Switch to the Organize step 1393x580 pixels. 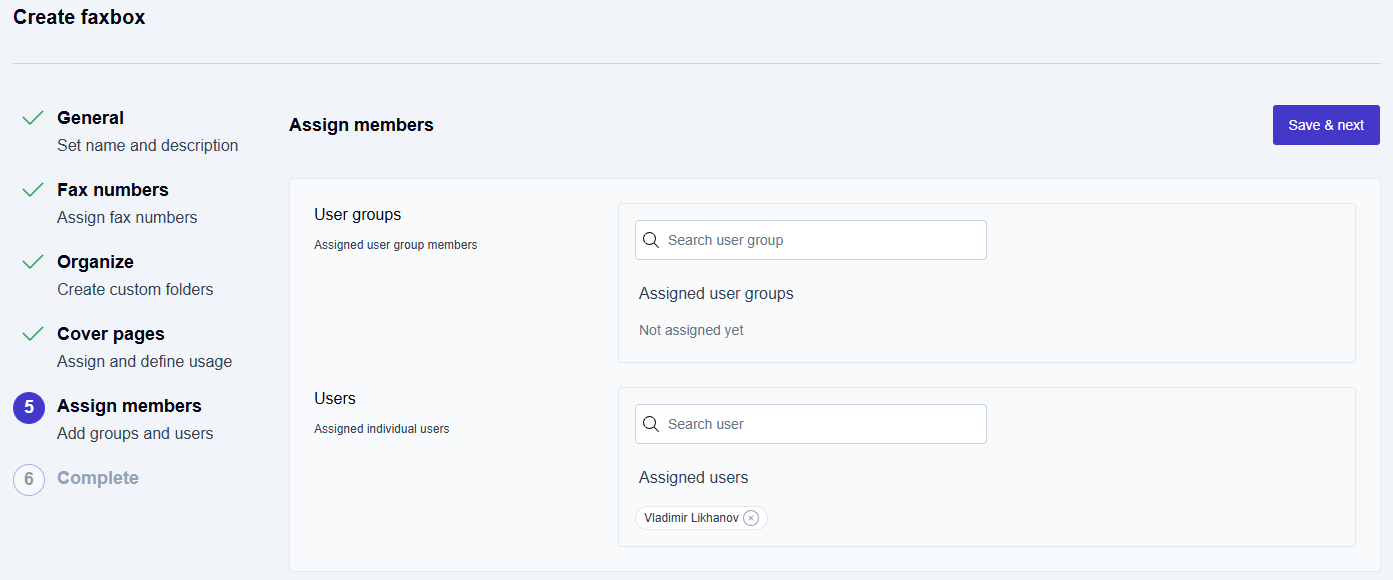click(95, 262)
